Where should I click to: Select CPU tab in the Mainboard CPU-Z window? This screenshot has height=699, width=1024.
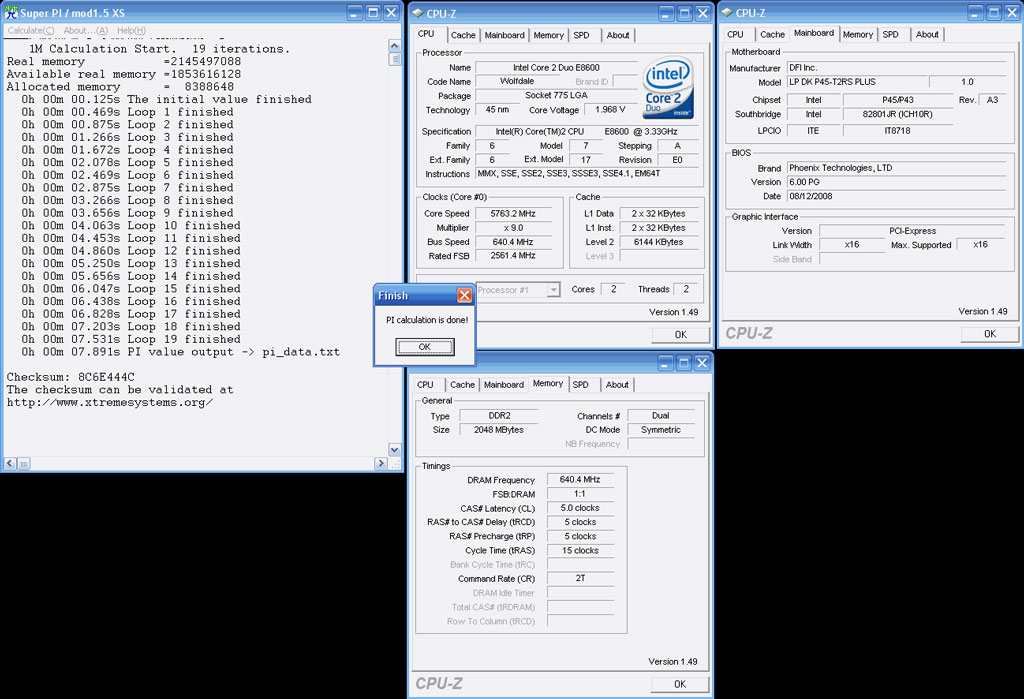[735, 35]
